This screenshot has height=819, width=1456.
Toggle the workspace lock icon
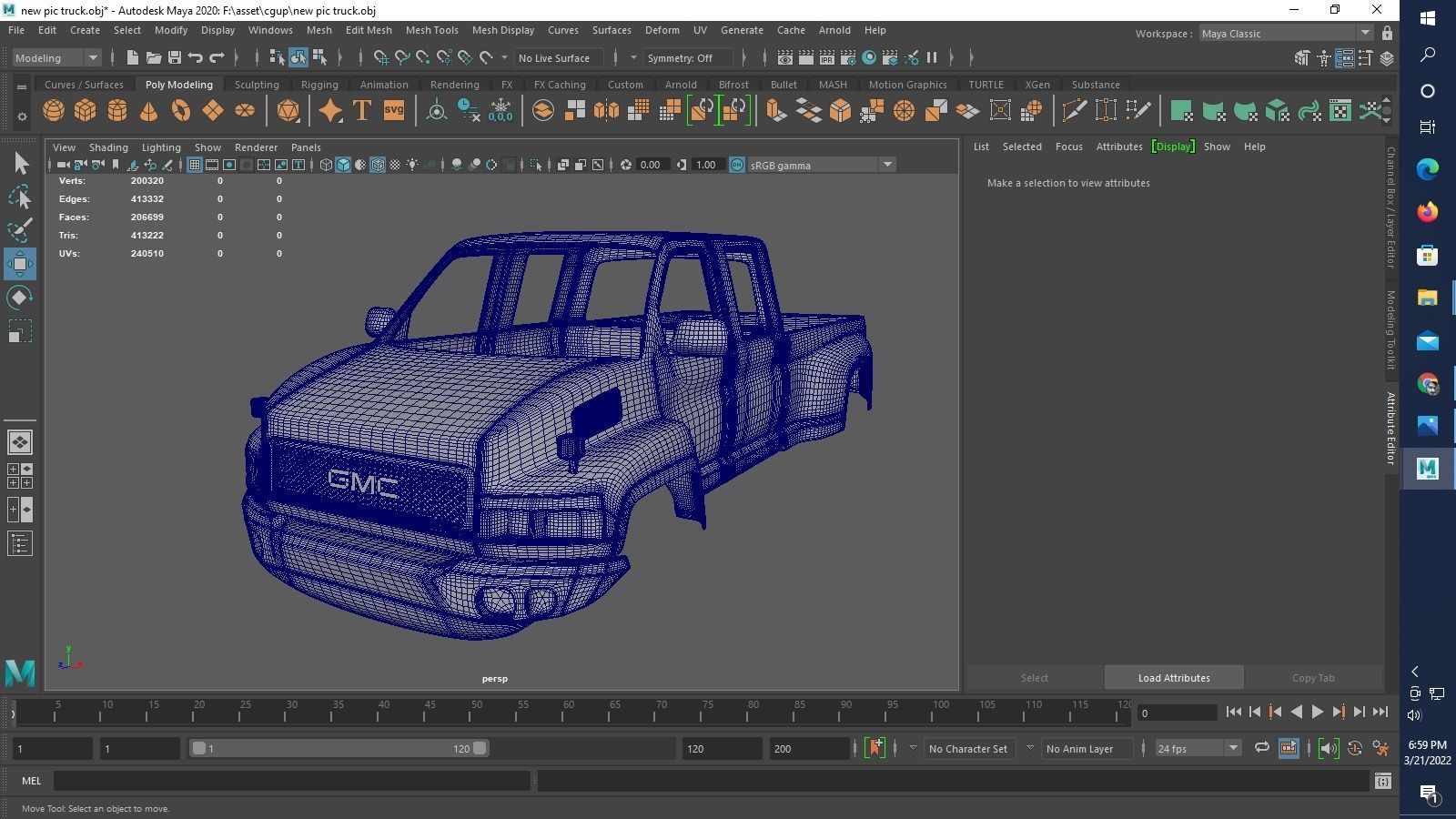point(1387,34)
